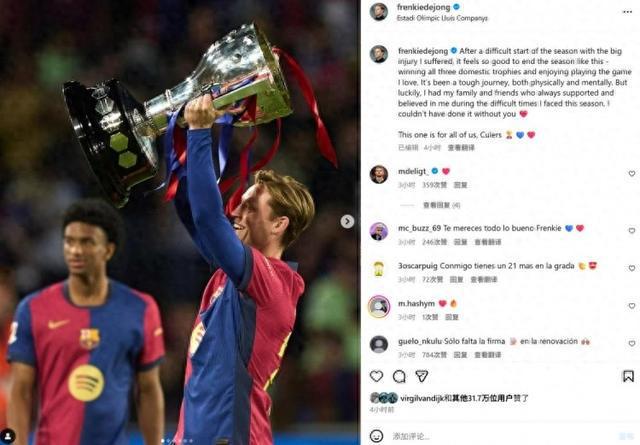
Task: Share post via paper plane icon
Action: (421, 376)
